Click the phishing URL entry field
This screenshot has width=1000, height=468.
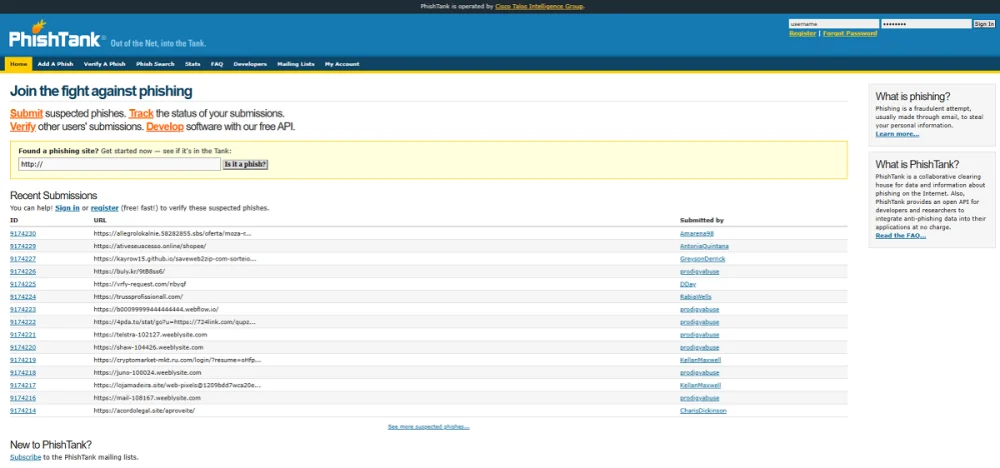(119, 164)
